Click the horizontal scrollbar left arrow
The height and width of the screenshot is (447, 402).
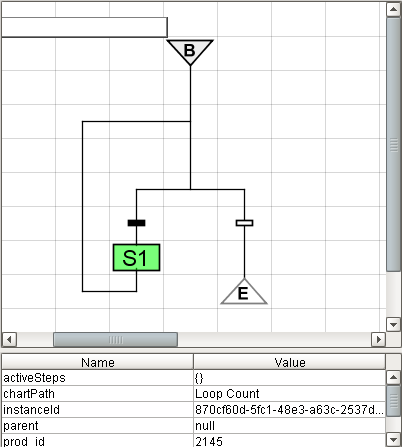9,340
